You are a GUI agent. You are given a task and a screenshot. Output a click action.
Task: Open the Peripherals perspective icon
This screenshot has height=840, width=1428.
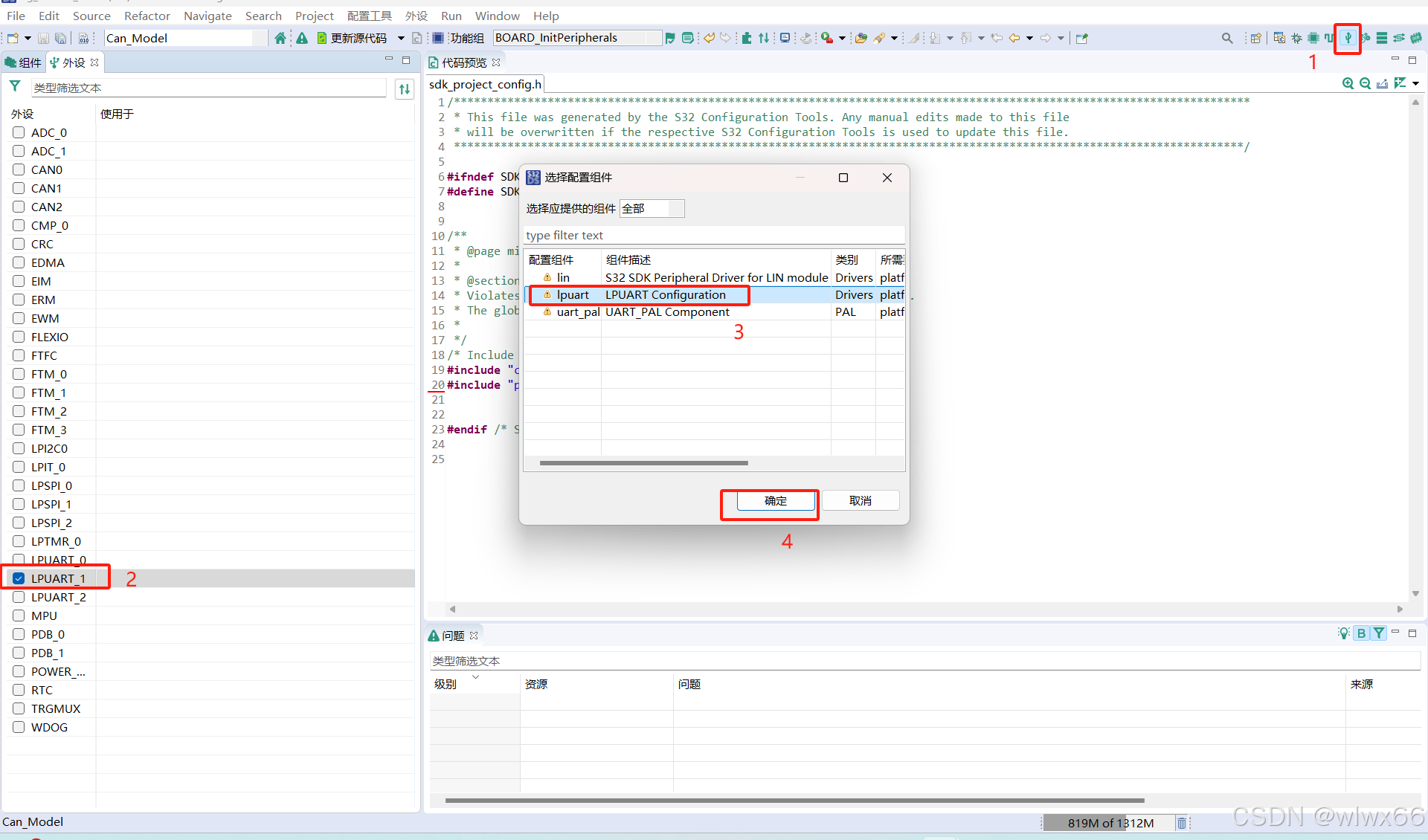click(x=1347, y=38)
